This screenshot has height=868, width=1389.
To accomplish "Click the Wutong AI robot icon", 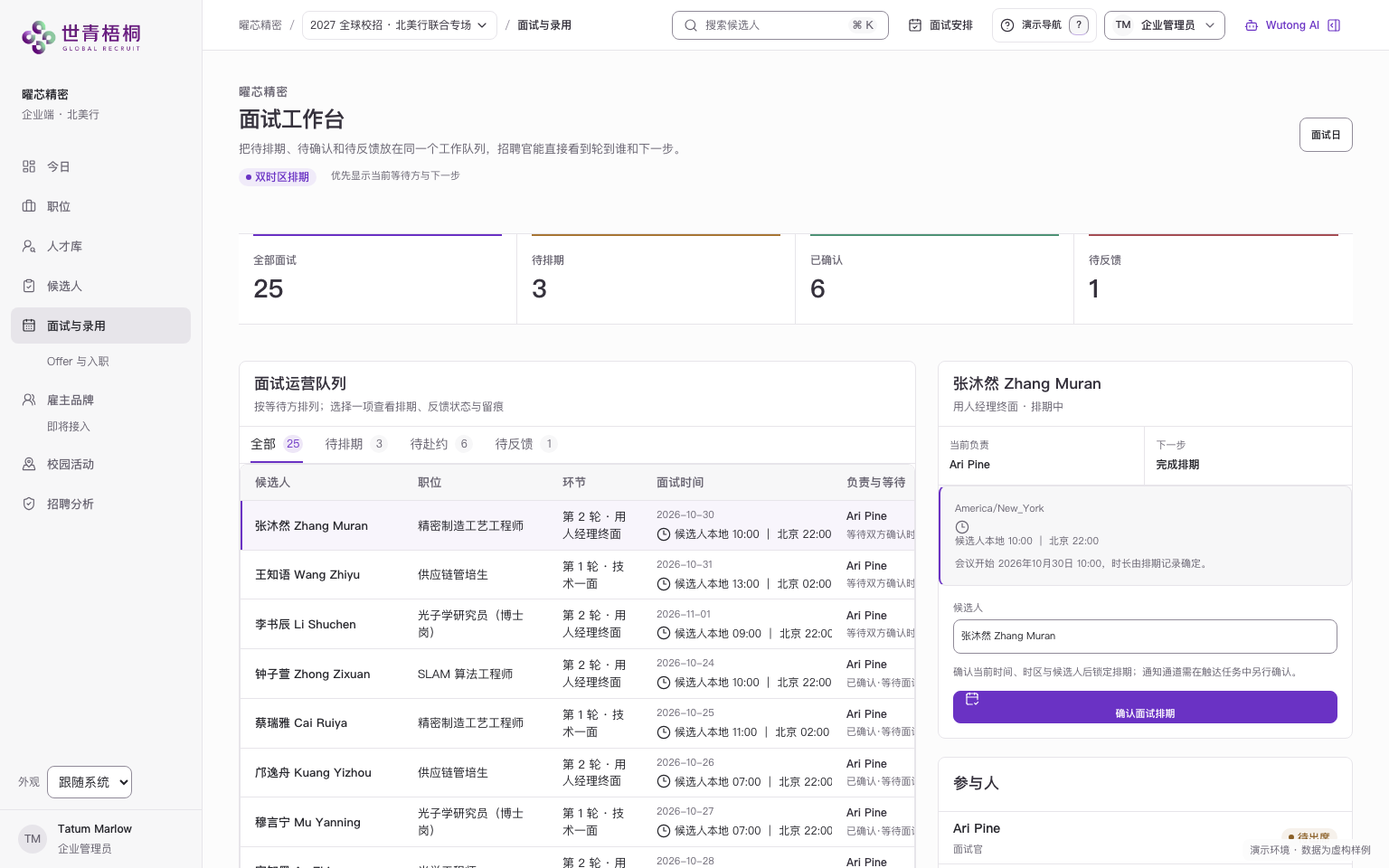I will click(1252, 25).
